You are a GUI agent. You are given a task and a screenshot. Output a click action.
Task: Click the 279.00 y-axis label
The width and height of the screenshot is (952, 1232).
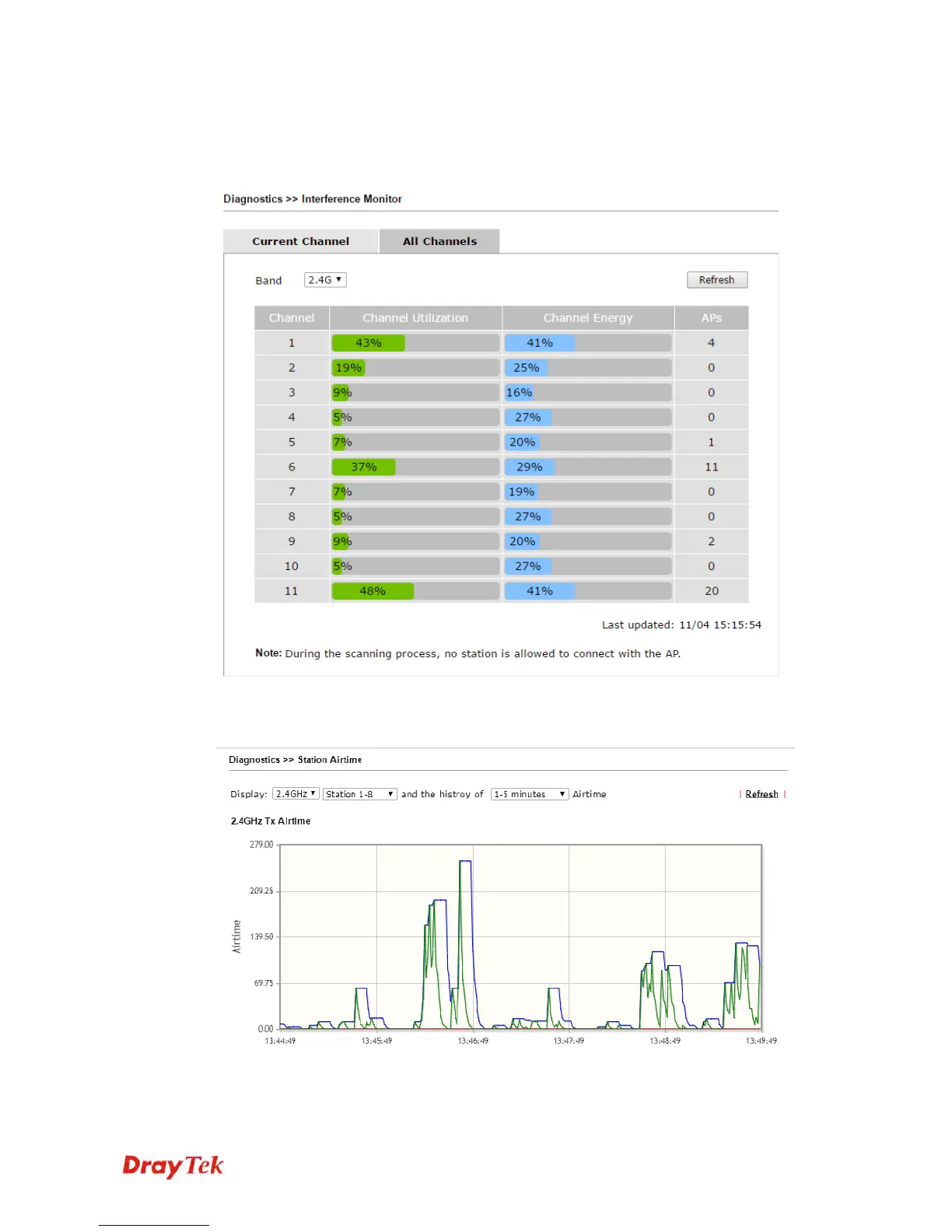click(x=261, y=845)
